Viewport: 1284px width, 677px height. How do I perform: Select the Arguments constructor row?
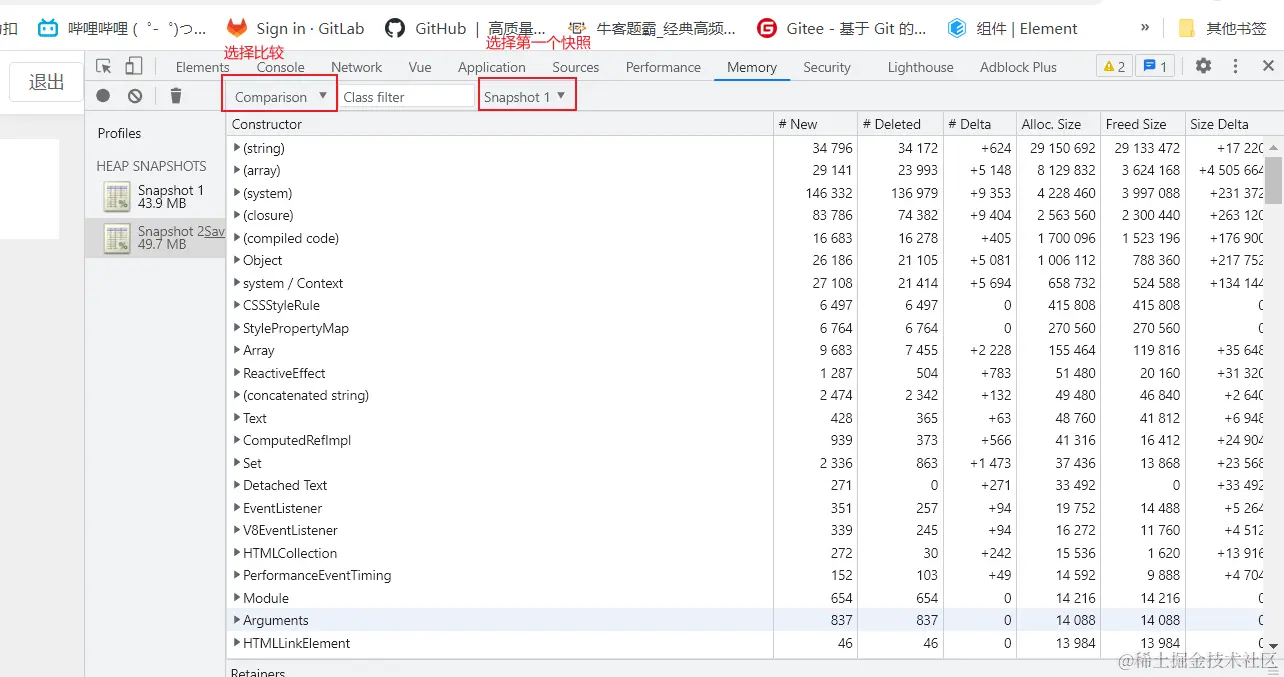[x=746, y=620]
